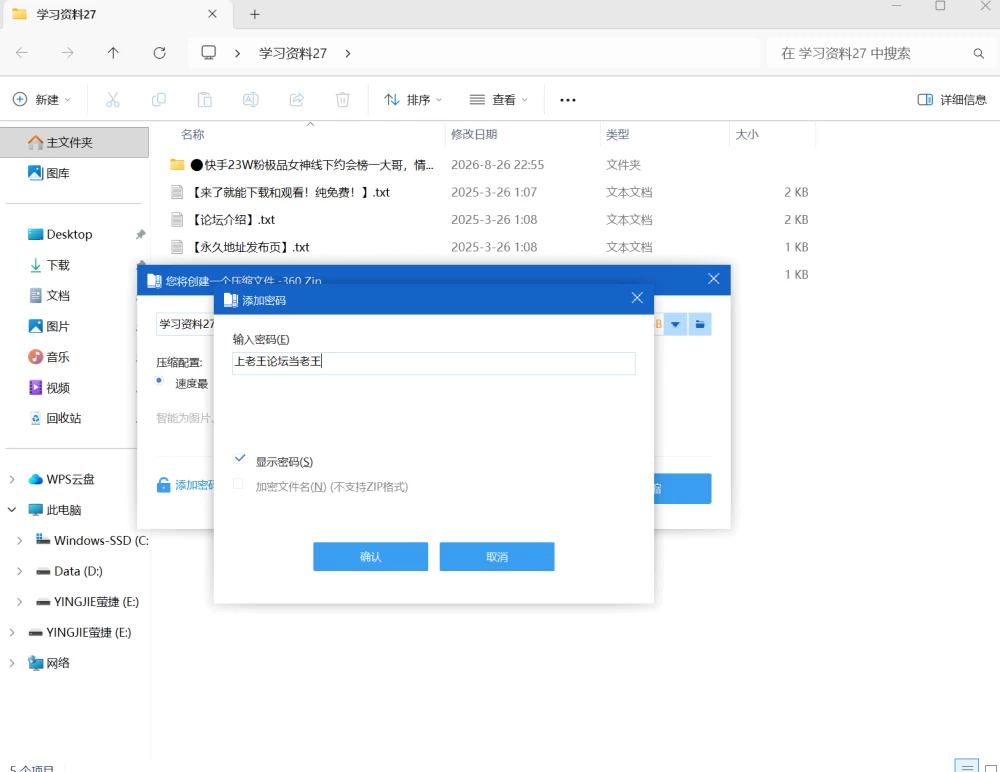Expand the chevron after 学习资料27 breadcrumb
This screenshot has width=1000, height=772.
(348, 53)
